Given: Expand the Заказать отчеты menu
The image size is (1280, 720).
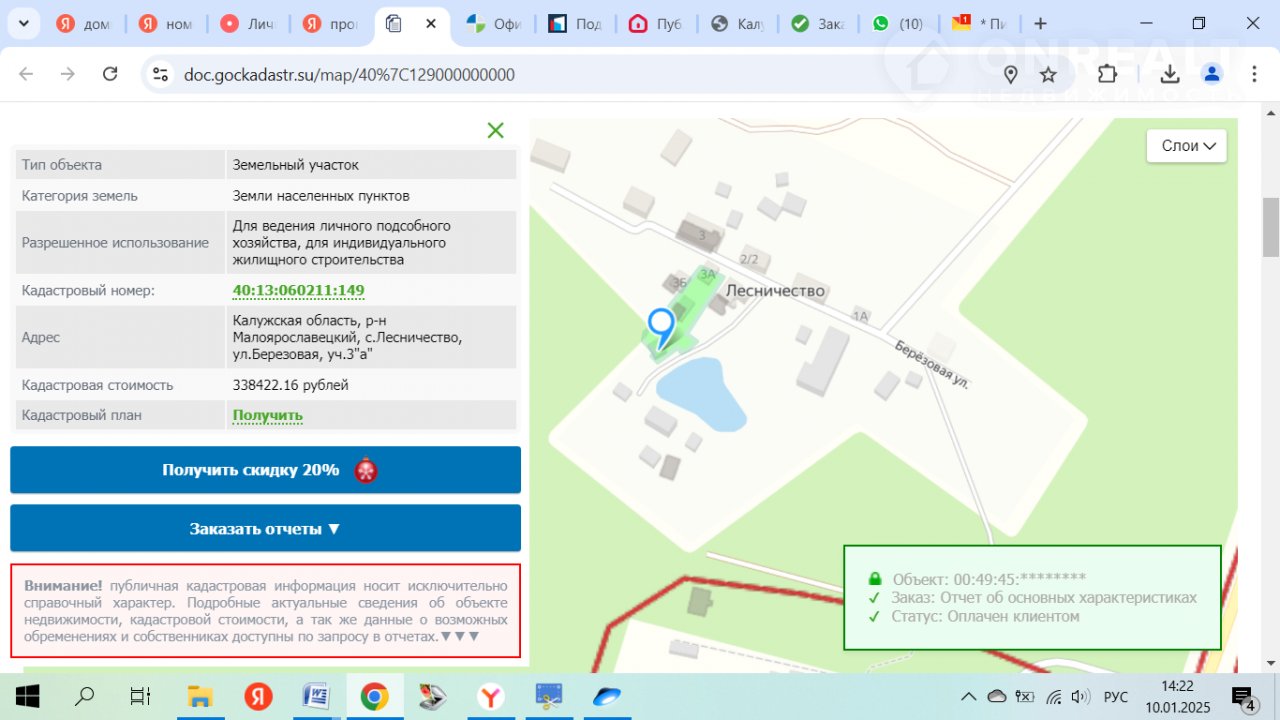Looking at the screenshot, I should pos(265,528).
